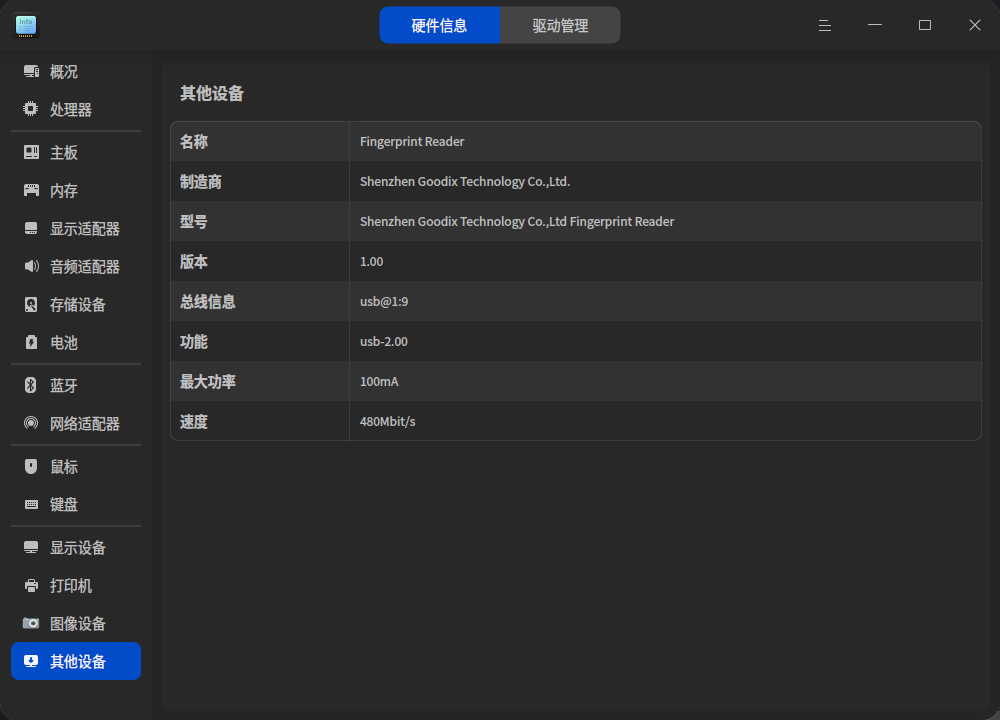Click the 型号 model value text
The image size is (1000, 720).
517,221
